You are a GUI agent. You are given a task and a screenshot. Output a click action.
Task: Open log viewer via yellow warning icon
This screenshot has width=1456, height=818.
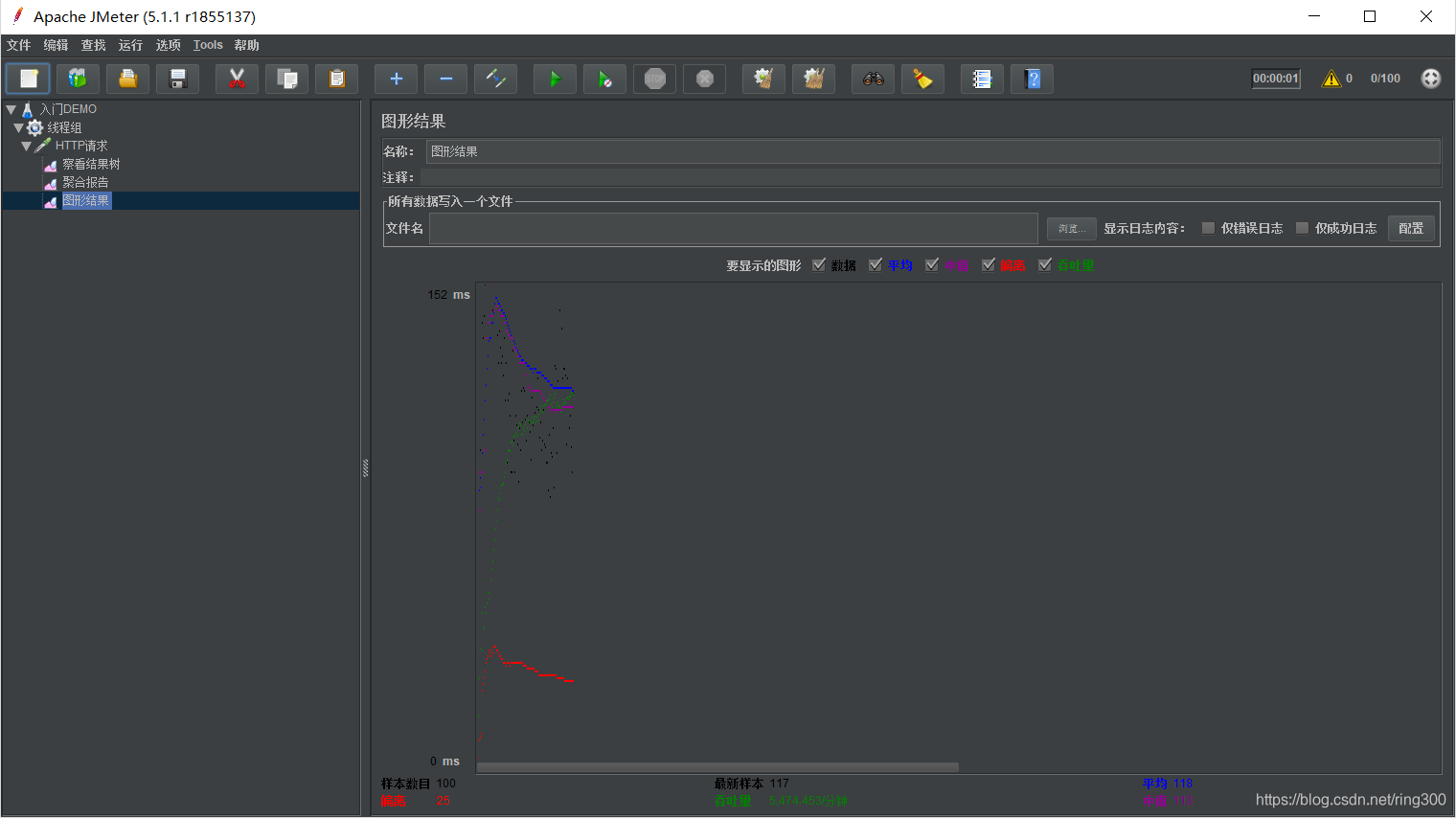[1331, 79]
